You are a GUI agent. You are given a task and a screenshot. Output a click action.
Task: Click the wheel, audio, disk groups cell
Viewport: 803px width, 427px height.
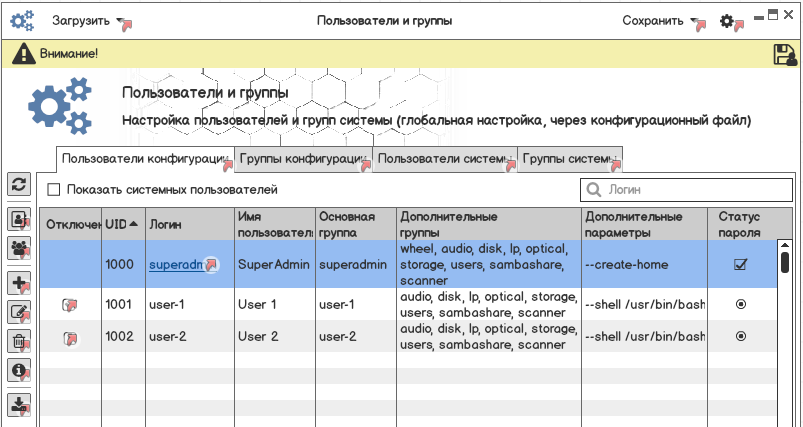pos(489,264)
